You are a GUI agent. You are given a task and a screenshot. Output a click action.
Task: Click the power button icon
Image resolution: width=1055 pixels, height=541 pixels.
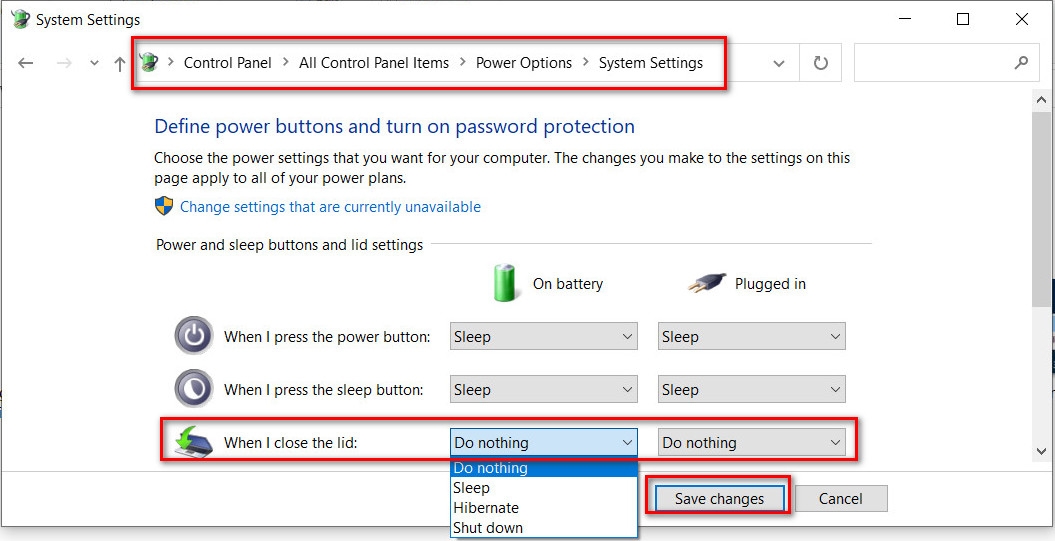[x=193, y=336]
